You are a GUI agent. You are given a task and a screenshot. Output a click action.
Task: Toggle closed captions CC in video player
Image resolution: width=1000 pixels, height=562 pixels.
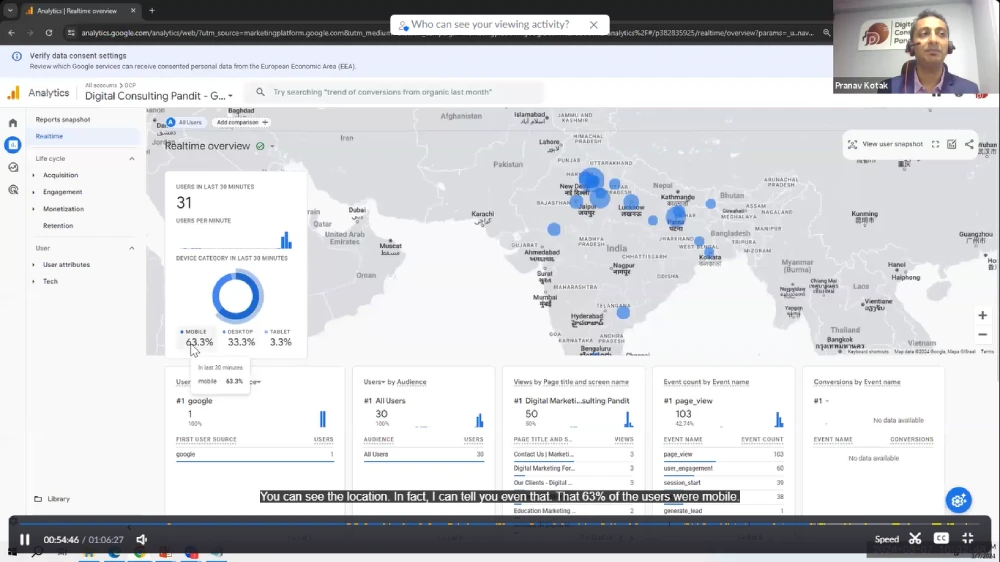(x=941, y=539)
